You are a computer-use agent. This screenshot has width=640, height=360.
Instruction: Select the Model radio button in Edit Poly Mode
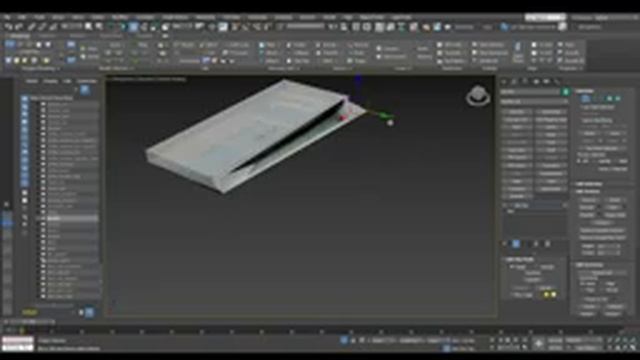(x=518, y=267)
